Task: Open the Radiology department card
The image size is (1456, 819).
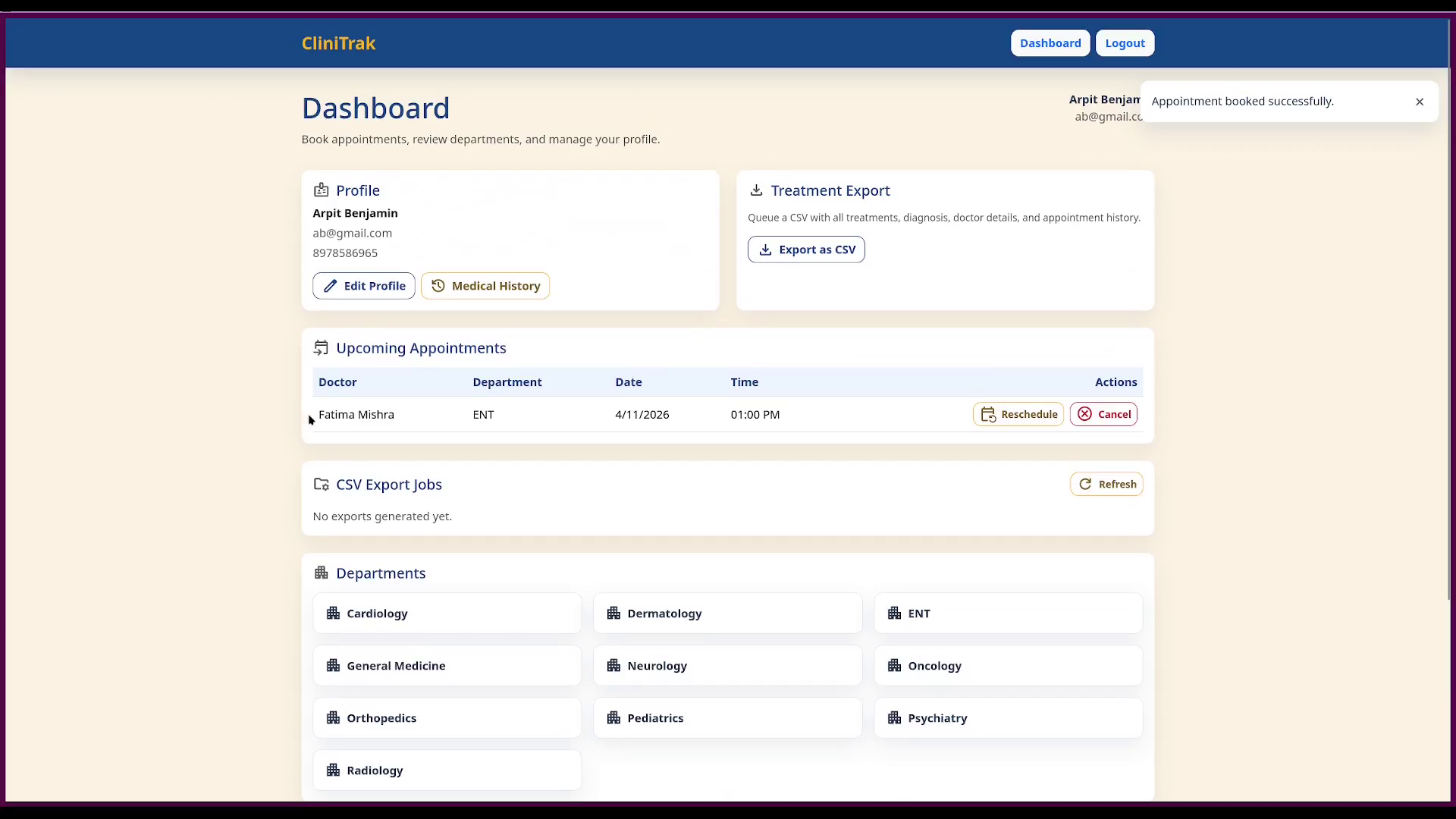Action: [x=447, y=770]
